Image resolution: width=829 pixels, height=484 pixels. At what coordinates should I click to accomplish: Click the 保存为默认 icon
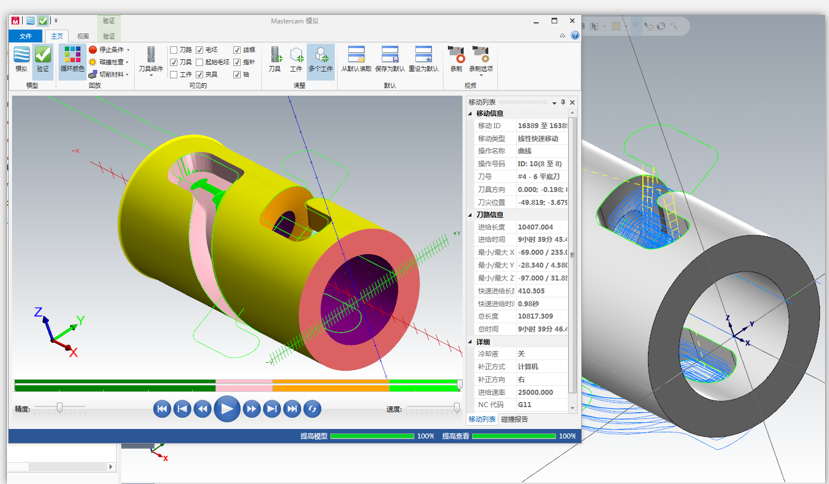click(390, 58)
